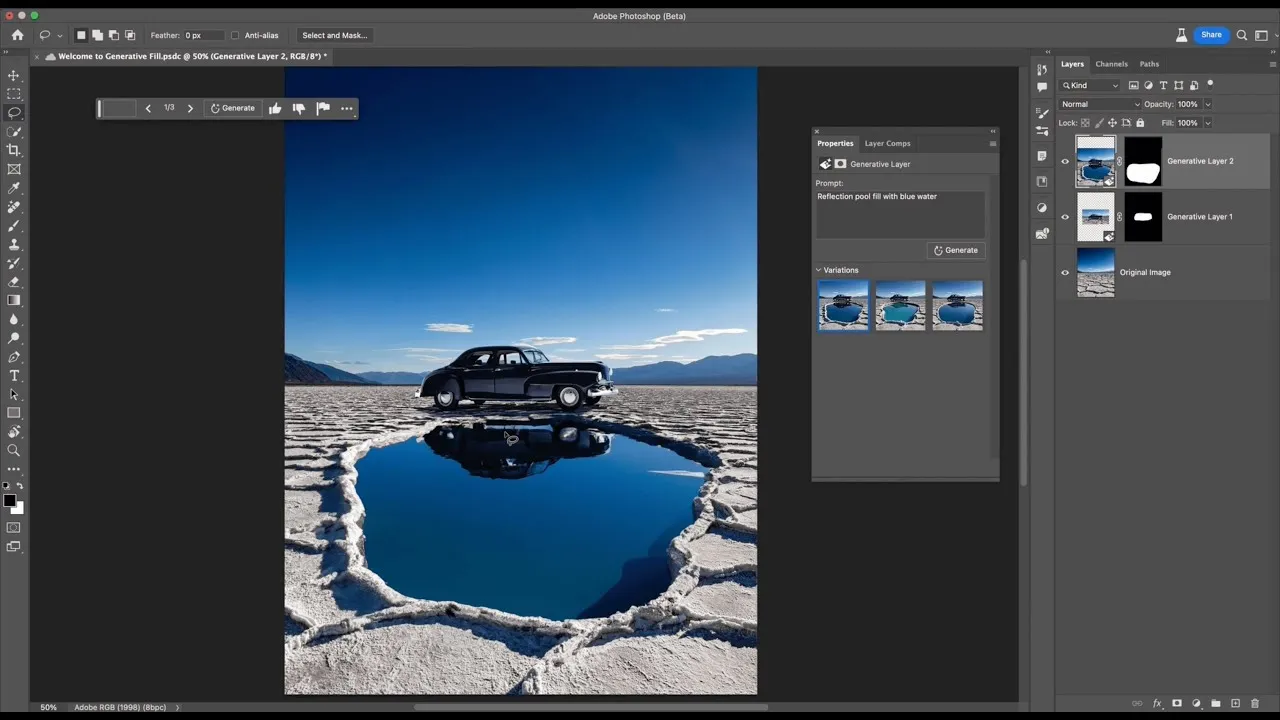1280x720 pixels.
Task: Select the Lasso tool
Action: pos(14,113)
